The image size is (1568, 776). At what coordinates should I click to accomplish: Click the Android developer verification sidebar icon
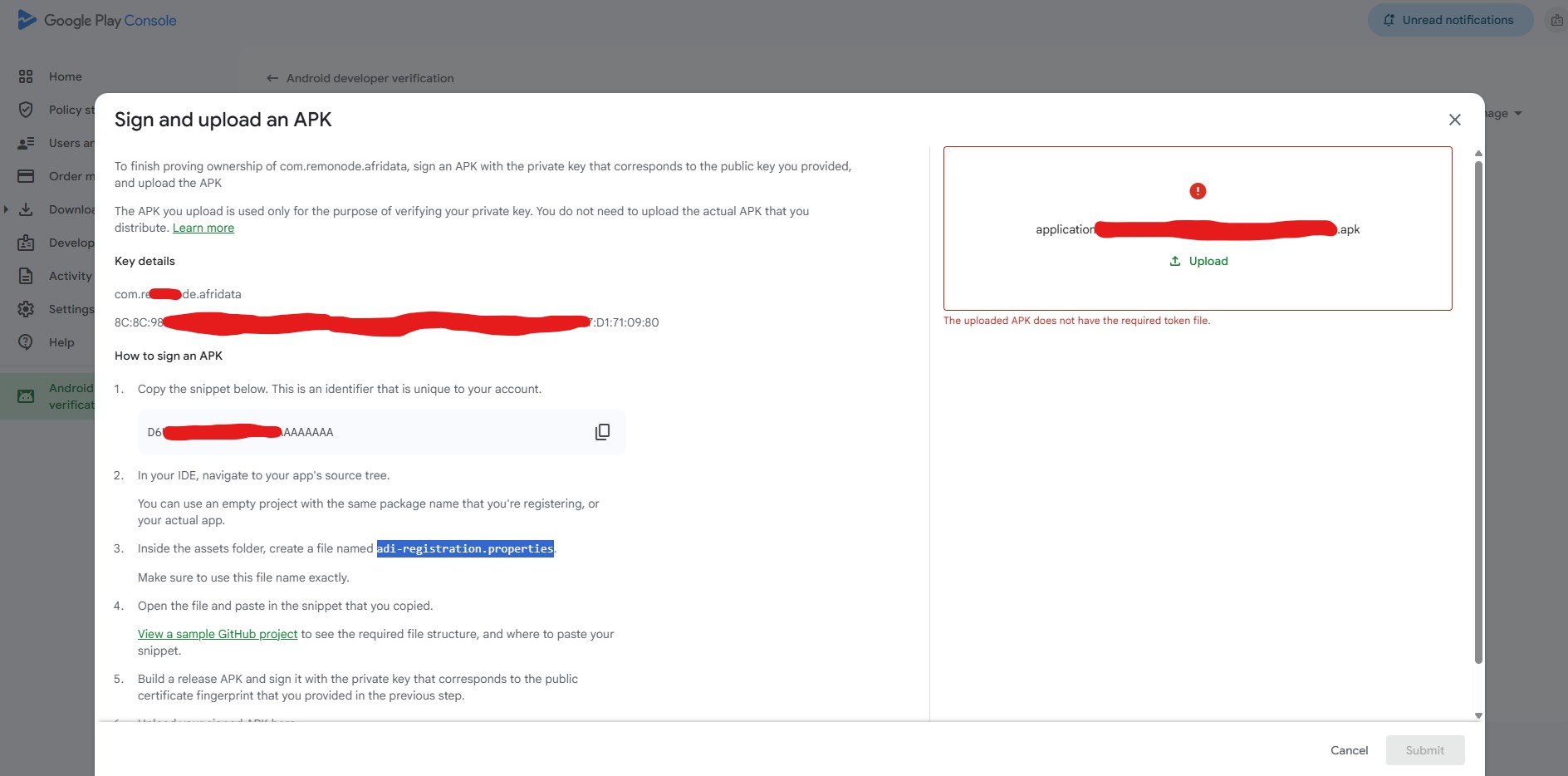coord(26,396)
